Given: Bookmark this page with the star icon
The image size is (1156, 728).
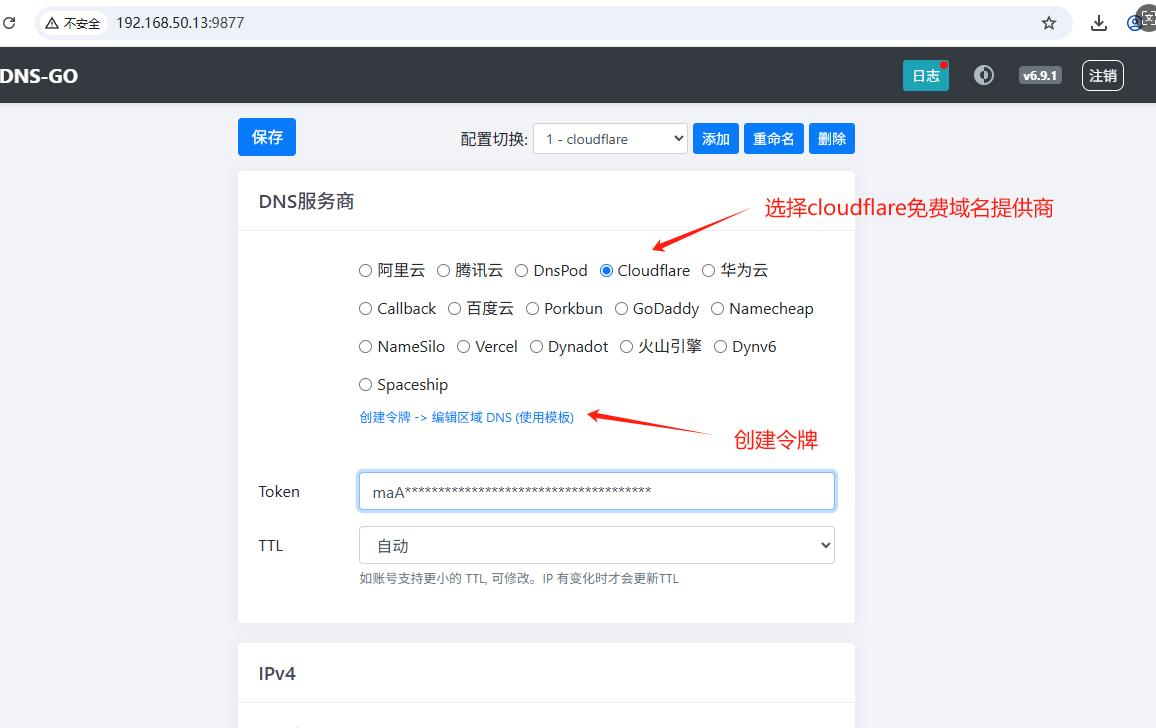Looking at the screenshot, I should click(1048, 23).
